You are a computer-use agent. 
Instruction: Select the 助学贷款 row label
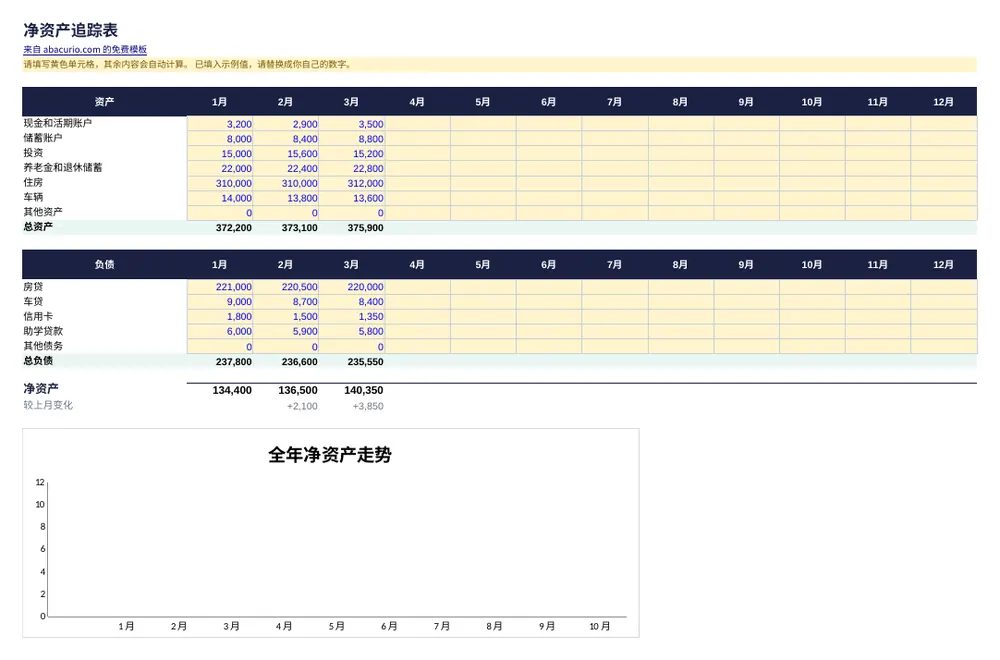43,331
